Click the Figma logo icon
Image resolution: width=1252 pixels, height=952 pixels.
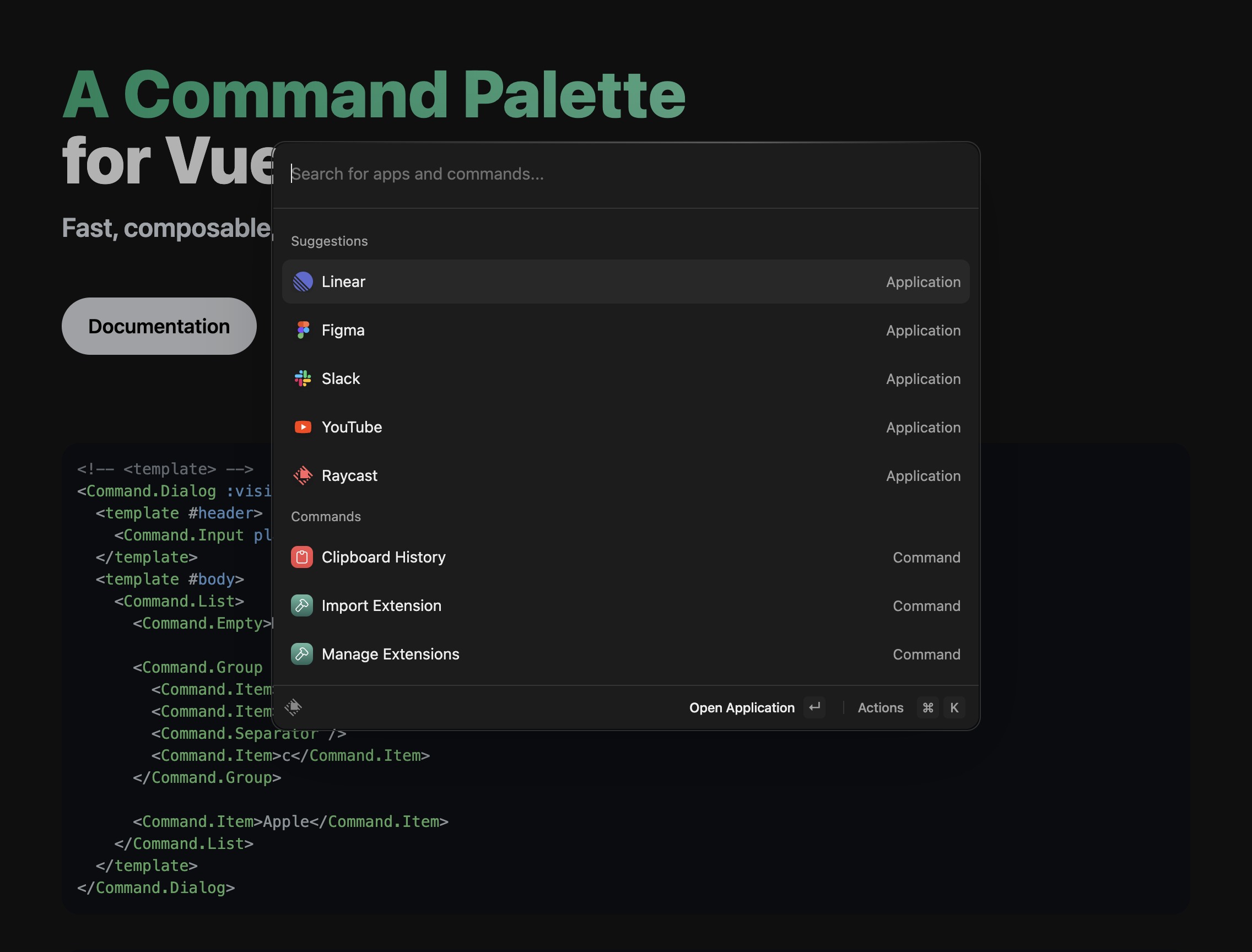pyautogui.click(x=303, y=330)
